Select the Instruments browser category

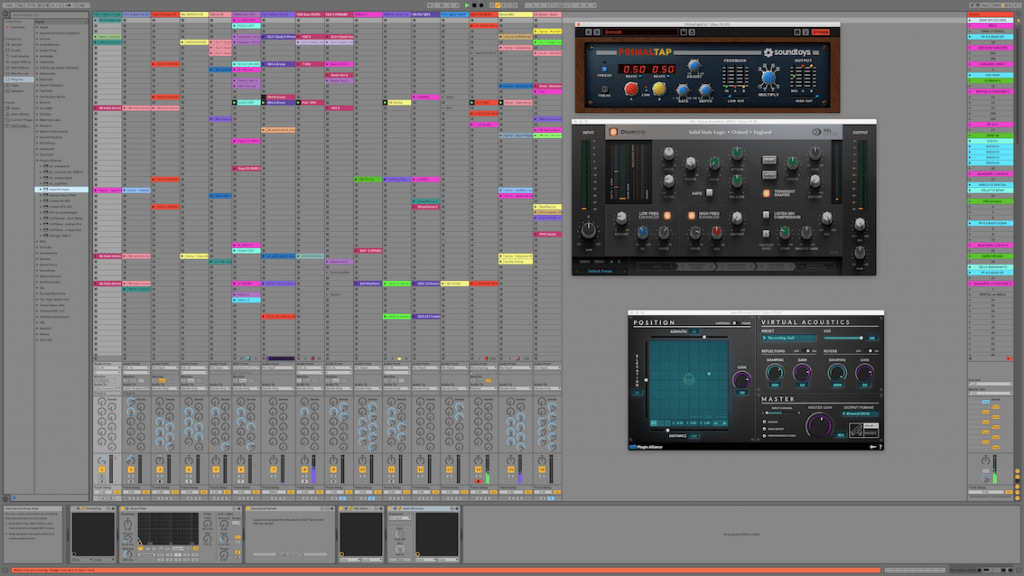[x=19, y=56]
